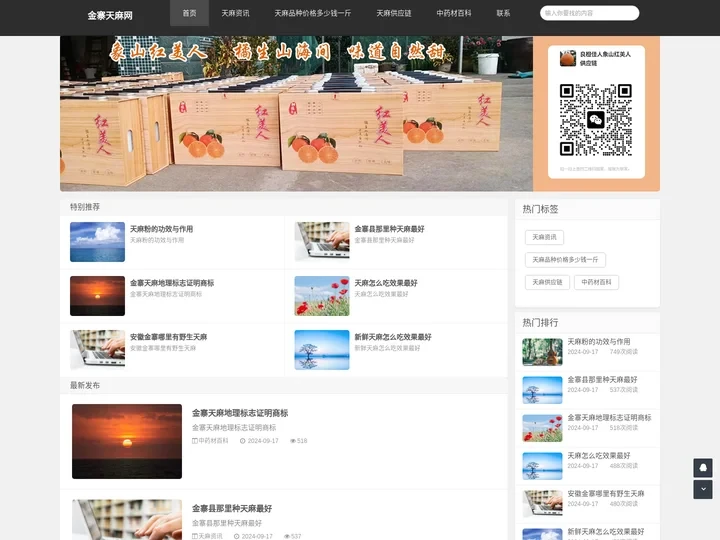Open latest post title 金寨天麻地理标志证明商标

240,413
